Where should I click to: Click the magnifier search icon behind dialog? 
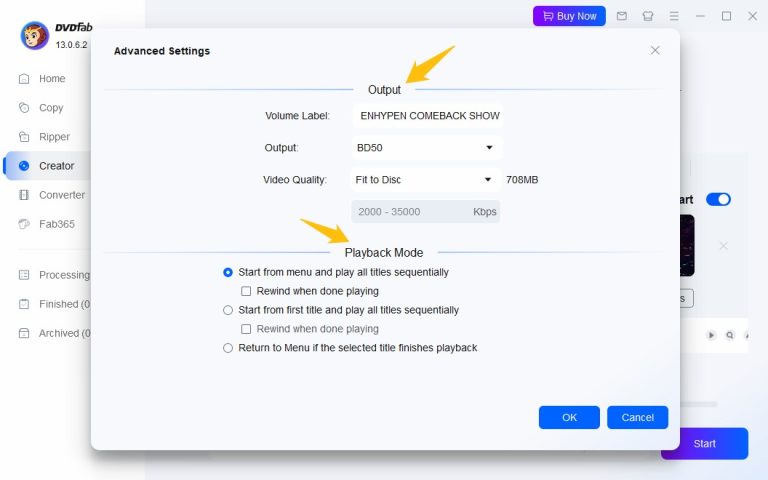pyautogui.click(x=730, y=335)
